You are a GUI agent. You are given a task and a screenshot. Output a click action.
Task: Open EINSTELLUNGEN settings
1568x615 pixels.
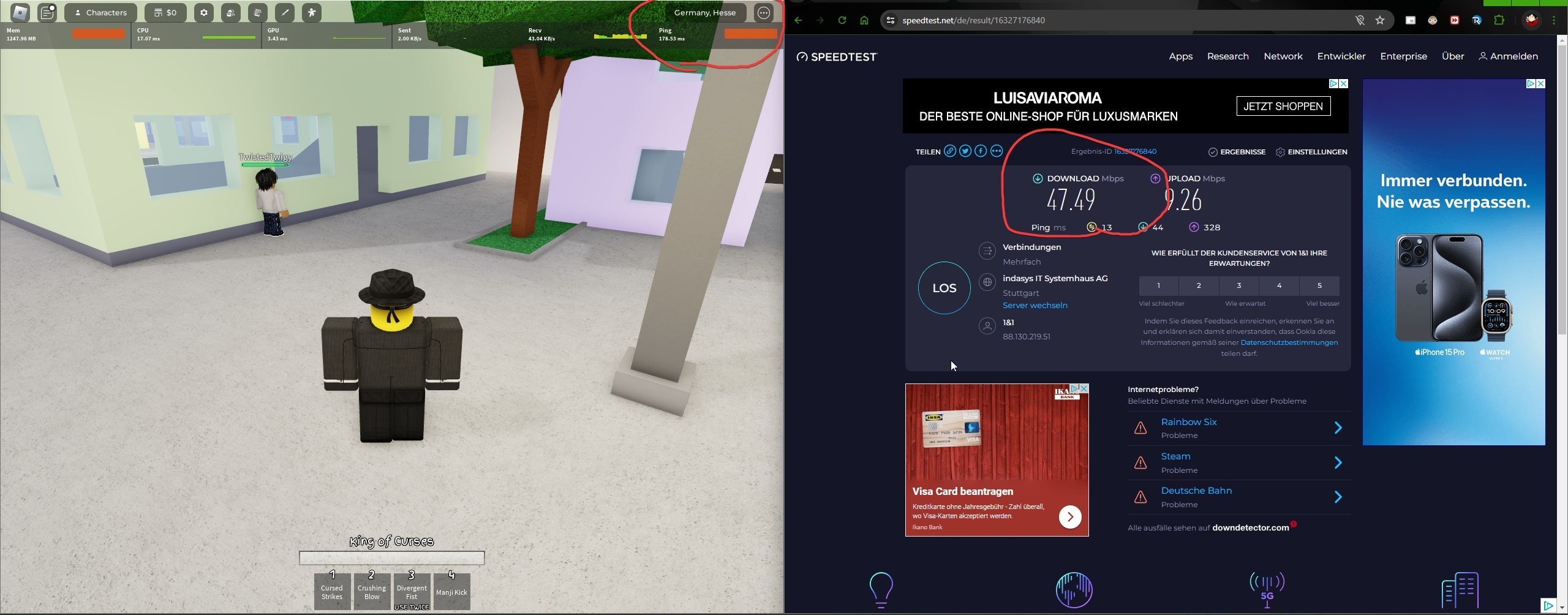(x=1311, y=152)
